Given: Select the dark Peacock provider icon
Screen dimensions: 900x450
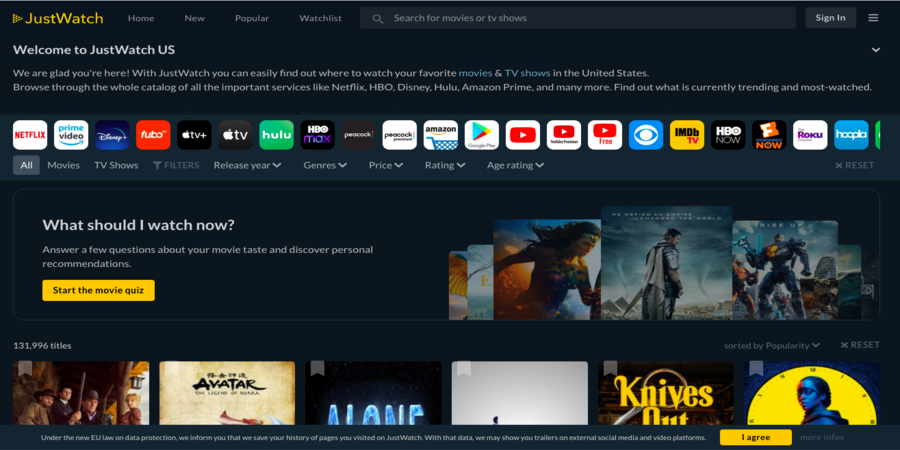Looking at the screenshot, I should pyautogui.click(x=359, y=135).
